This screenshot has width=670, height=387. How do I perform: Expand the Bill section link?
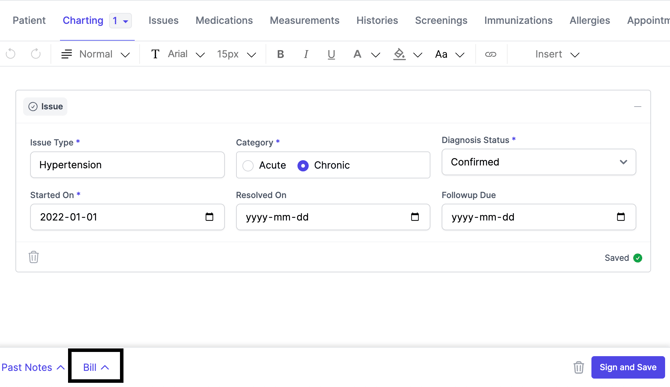96,367
